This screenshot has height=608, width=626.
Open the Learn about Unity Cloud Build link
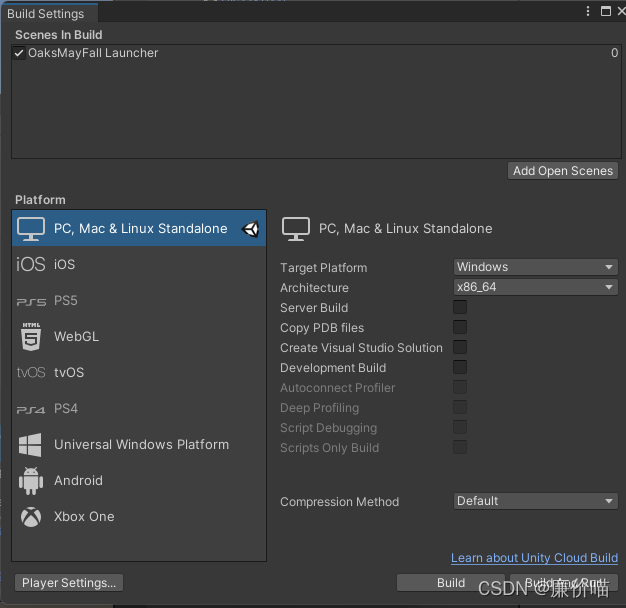[x=535, y=558]
